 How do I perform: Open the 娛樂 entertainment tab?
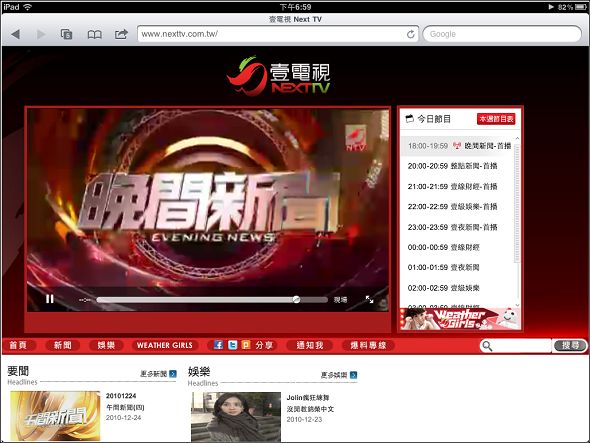pos(106,345)
